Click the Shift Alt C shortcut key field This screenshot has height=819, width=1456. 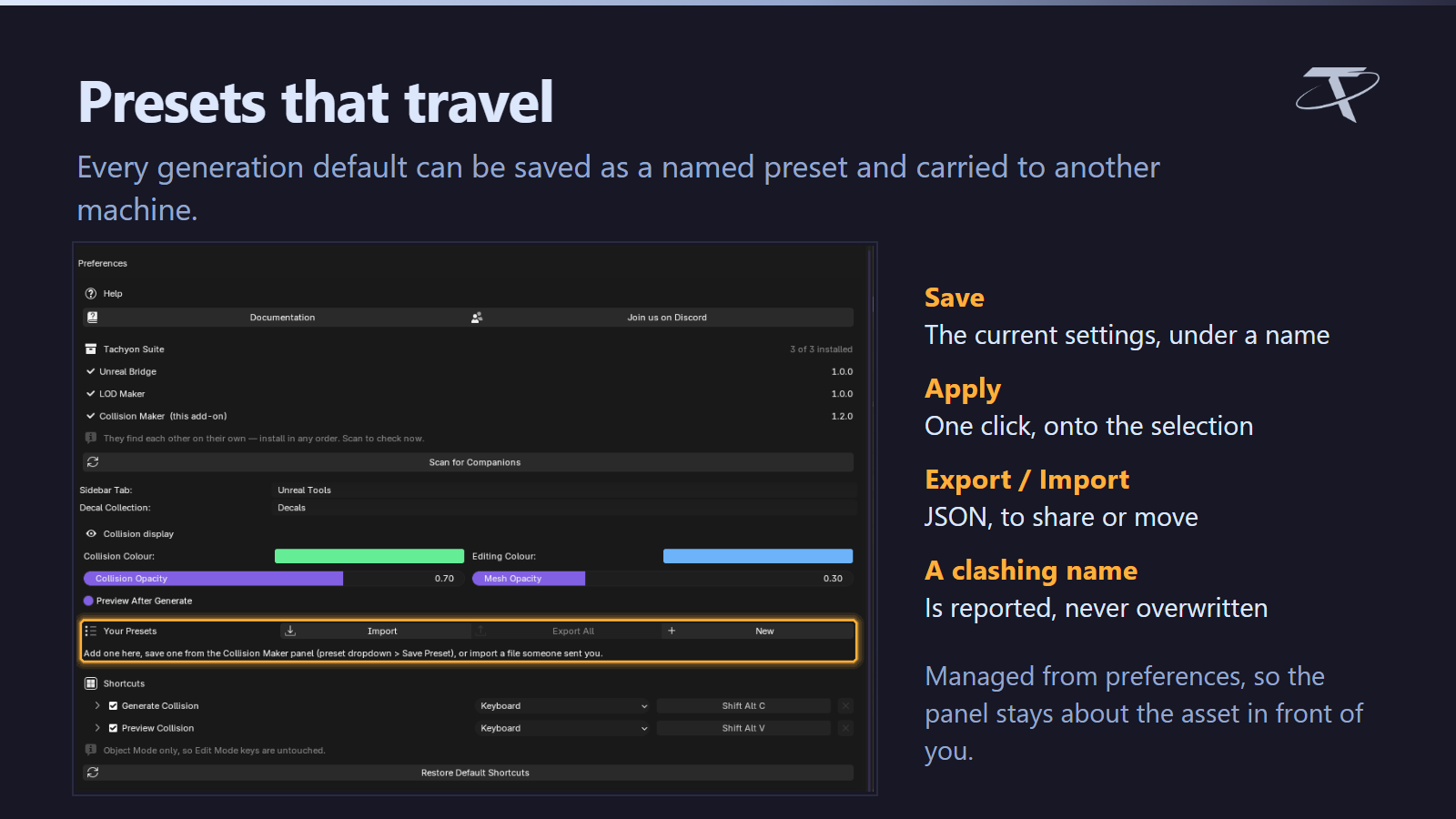743,706
